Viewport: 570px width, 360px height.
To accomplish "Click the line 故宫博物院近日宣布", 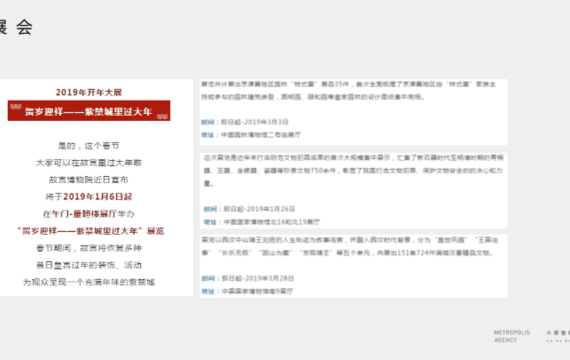I will click(89, 180).
